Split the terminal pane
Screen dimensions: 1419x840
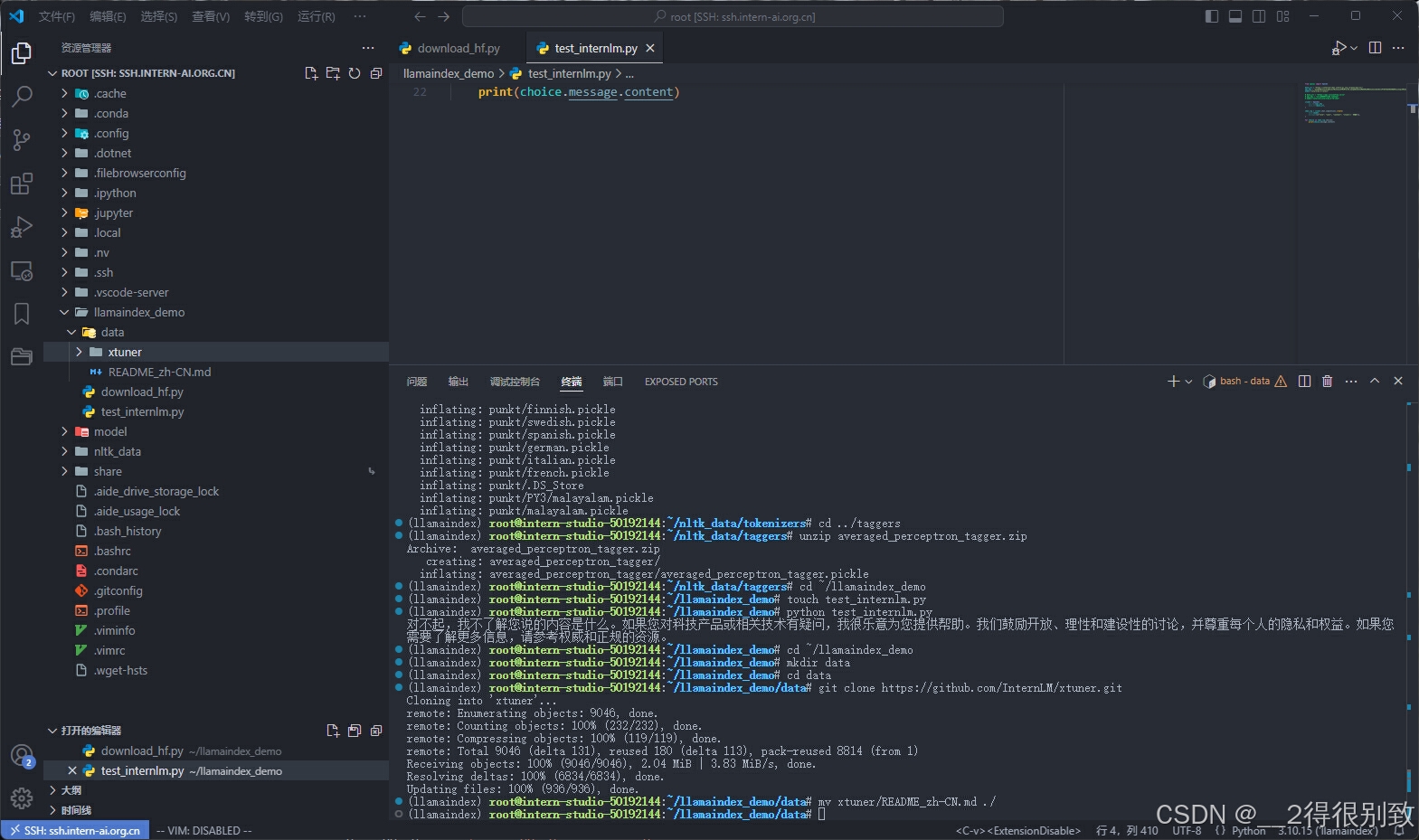(x=1304, y=382)
